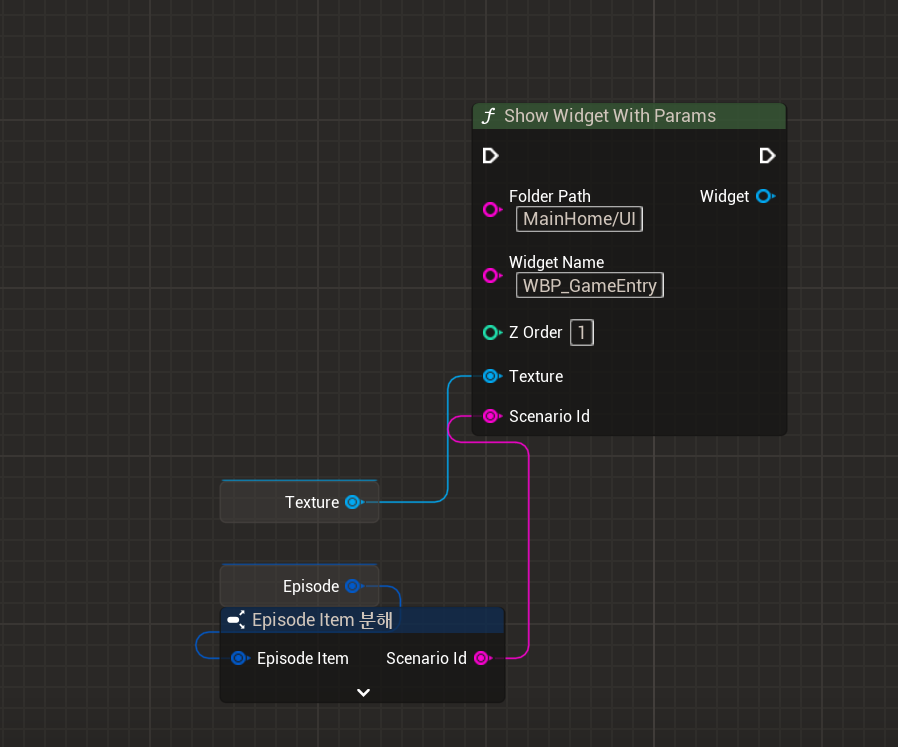898x747 pixels.
Task: Click the Scenario Id input pin on Show Widget With Params
Action: point(492,416)
